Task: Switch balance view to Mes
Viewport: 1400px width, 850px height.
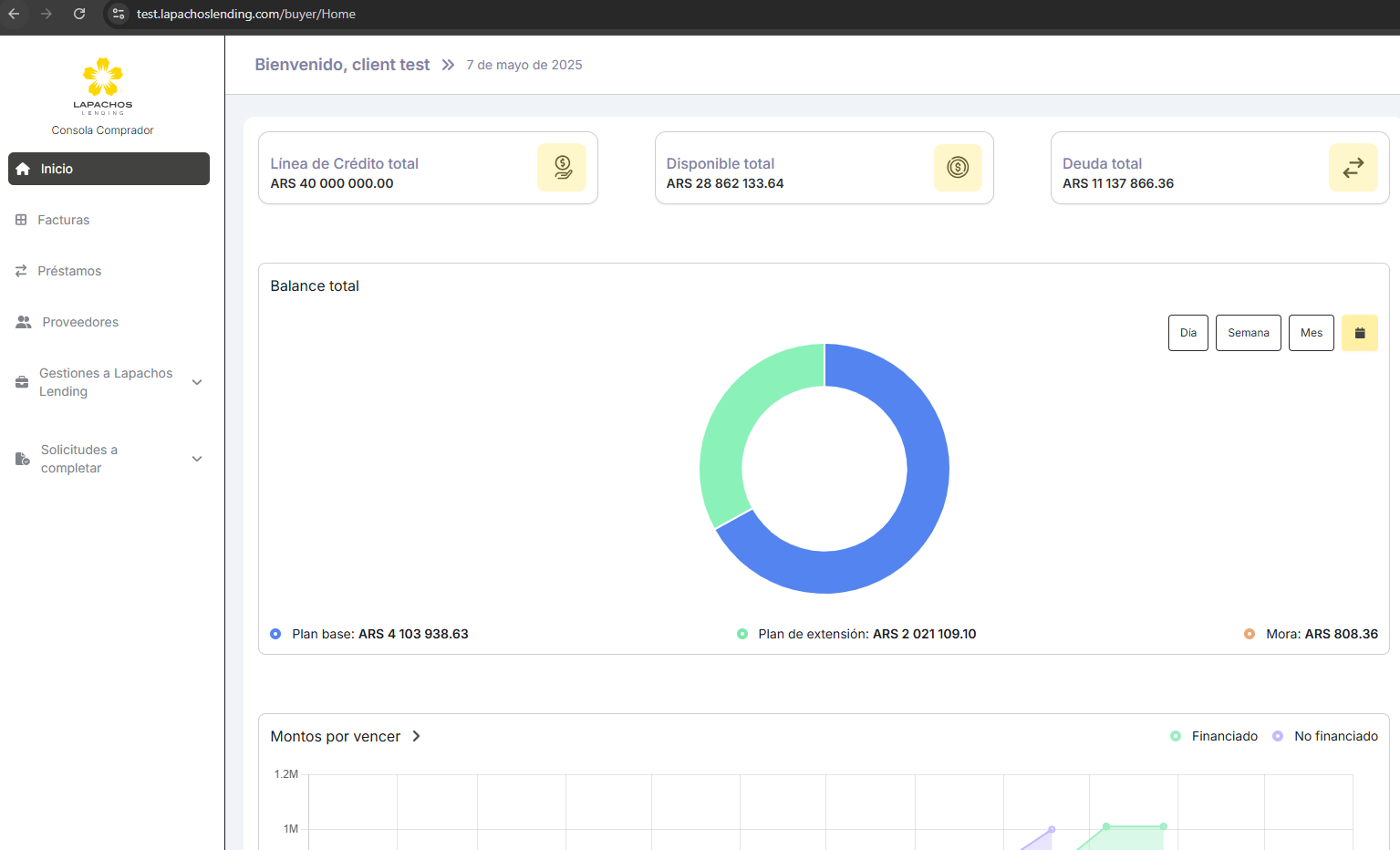Action: 1311,333
